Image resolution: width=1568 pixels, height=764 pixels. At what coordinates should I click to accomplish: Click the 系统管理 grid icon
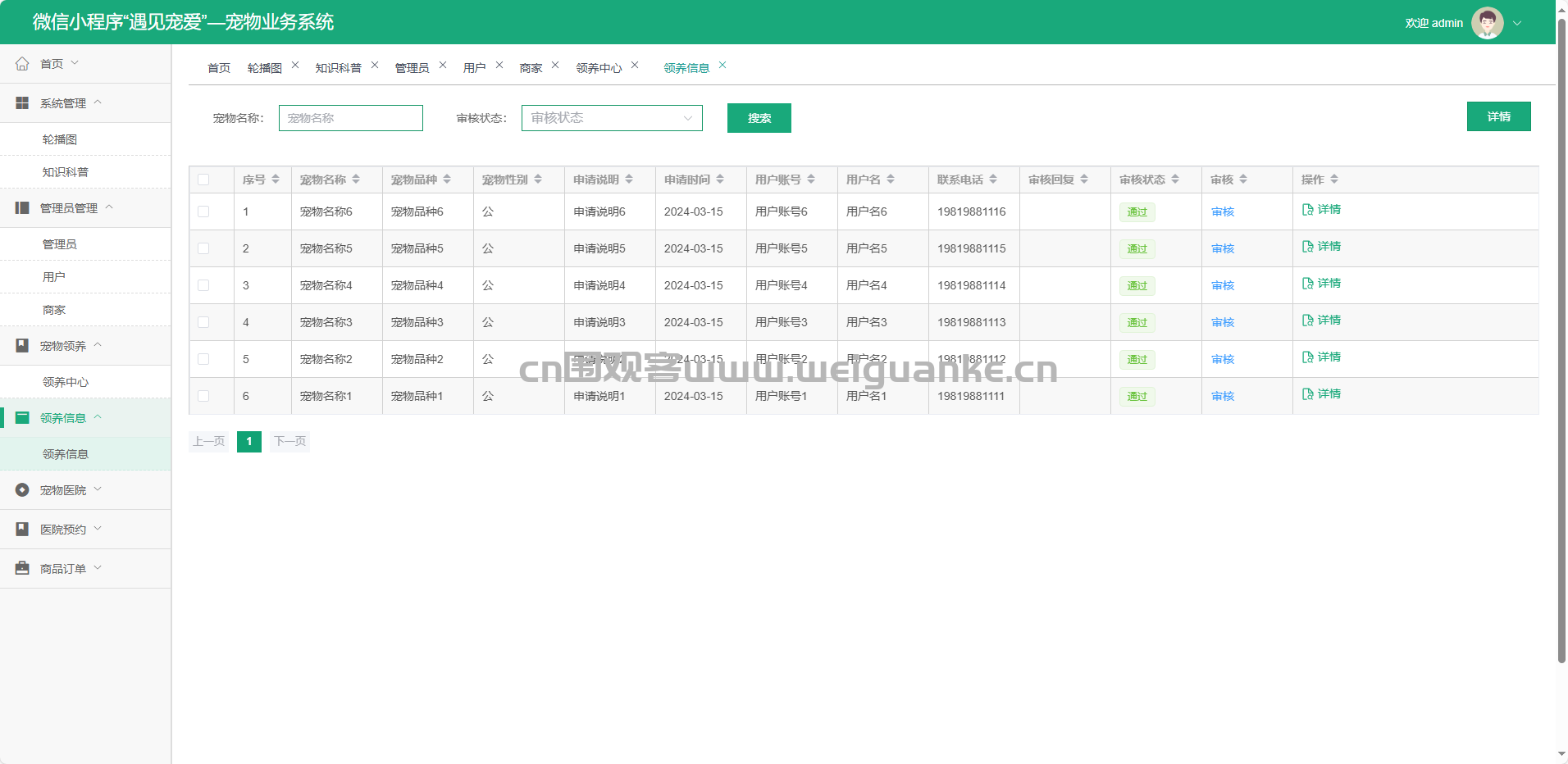(x=22, y=103)
